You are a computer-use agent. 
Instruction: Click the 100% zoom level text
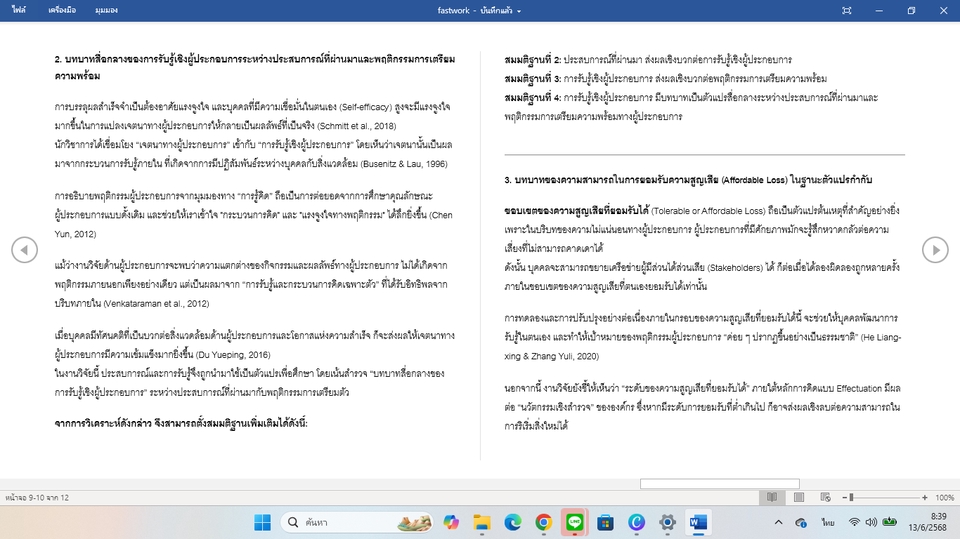point(944,497)
